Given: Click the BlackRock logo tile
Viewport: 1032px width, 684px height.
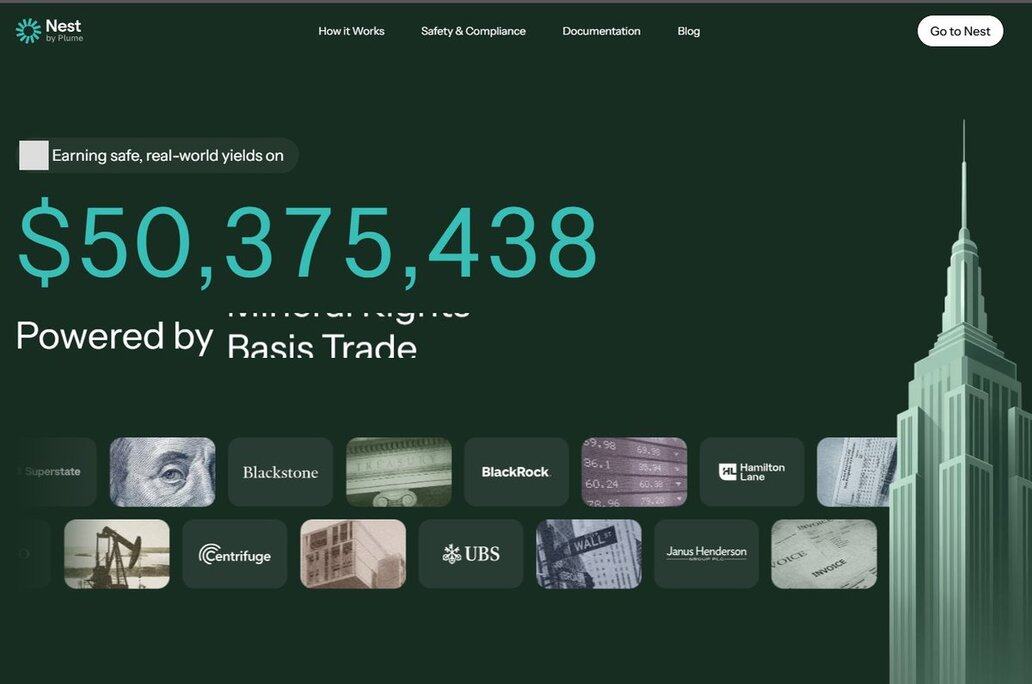Looking at the screenshot, I should coord(516,472).
